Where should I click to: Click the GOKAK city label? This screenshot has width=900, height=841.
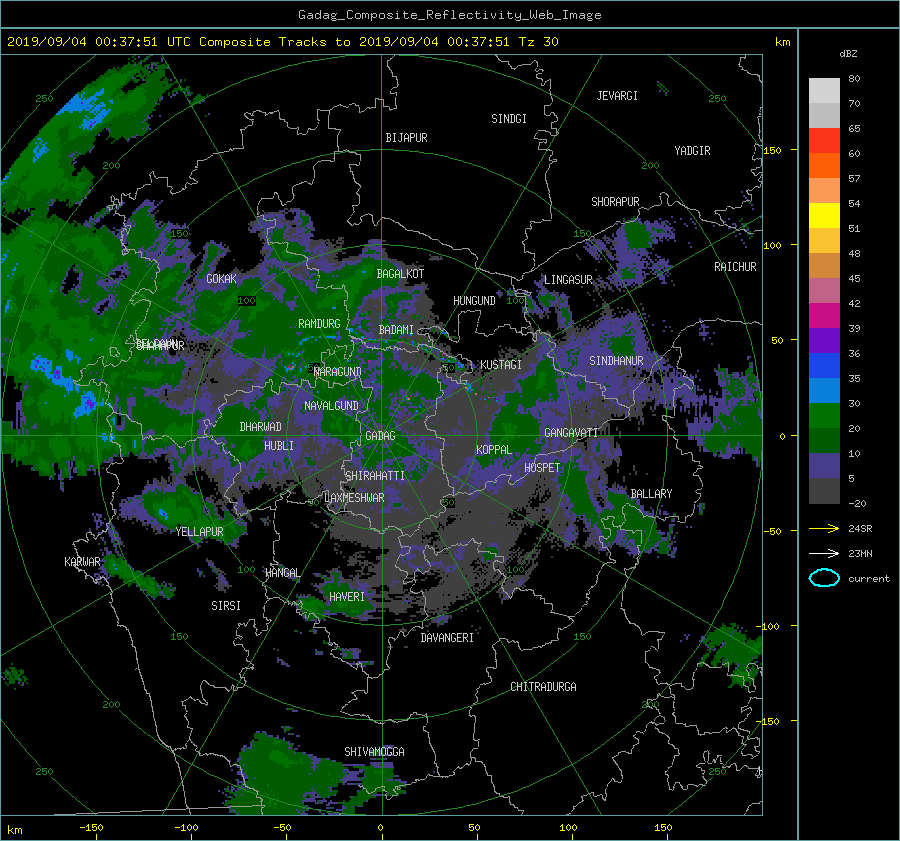coord(221,279)
